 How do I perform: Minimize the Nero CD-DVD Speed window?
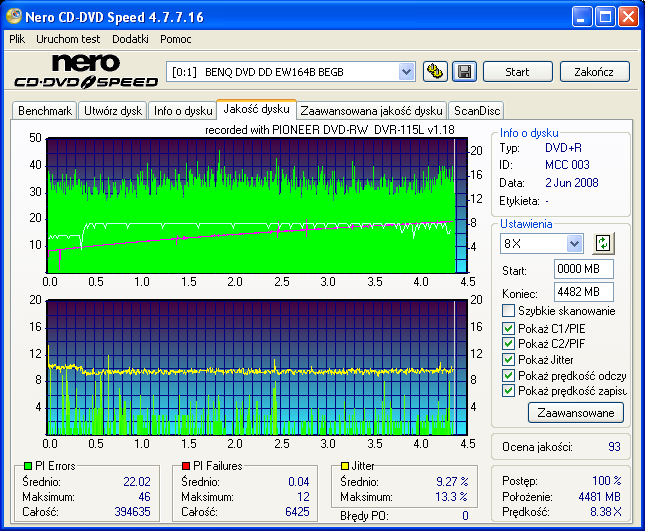click(x=582, y=17)
